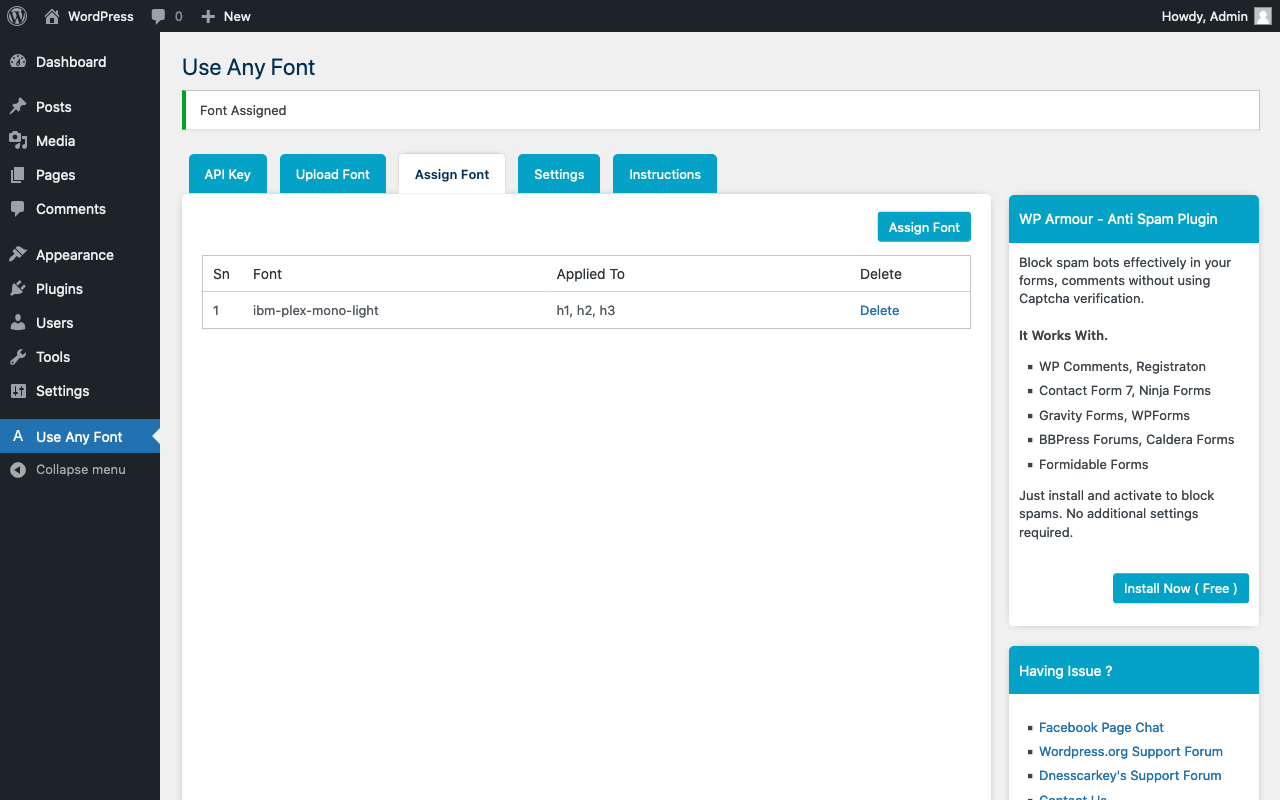Screen dimensions: 1280x800
Task: Open Dnesscarkey's Support Forum link
Action: click(x=1130, y=775)
